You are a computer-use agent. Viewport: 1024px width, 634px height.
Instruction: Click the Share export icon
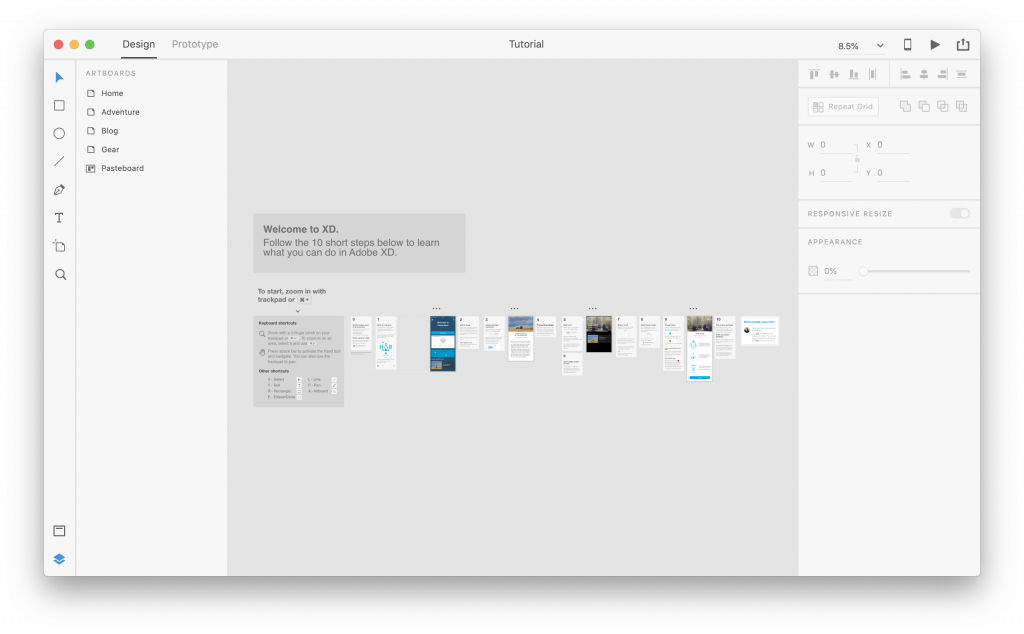[x=963, y=44]
